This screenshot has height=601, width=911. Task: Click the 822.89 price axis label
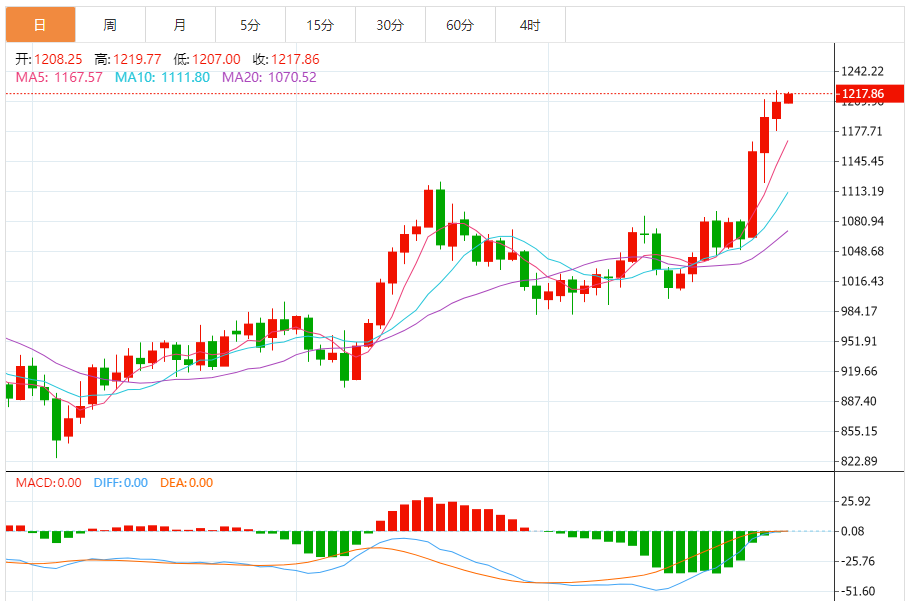859,462
